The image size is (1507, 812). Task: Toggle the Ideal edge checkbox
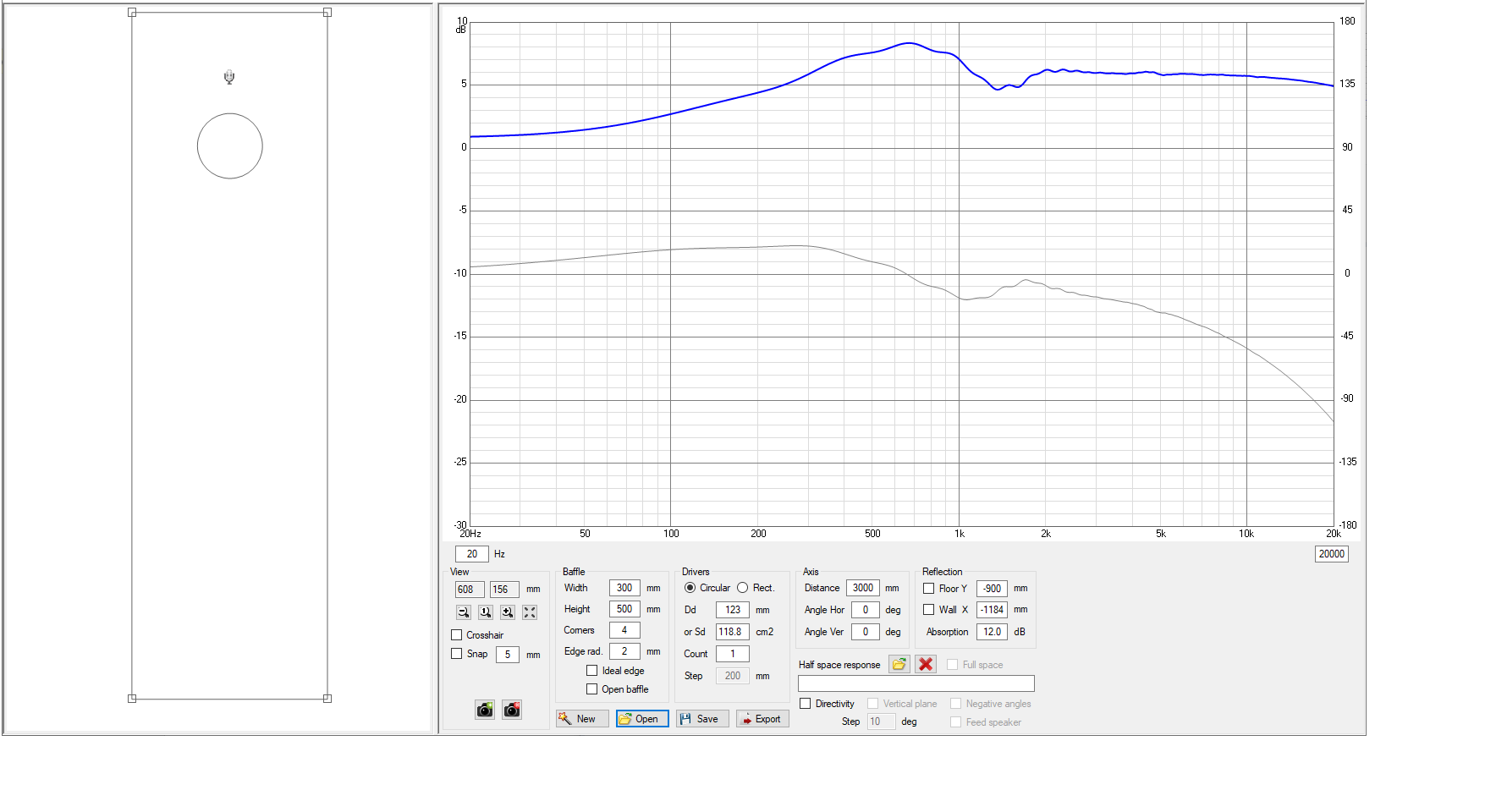(592, 671)
